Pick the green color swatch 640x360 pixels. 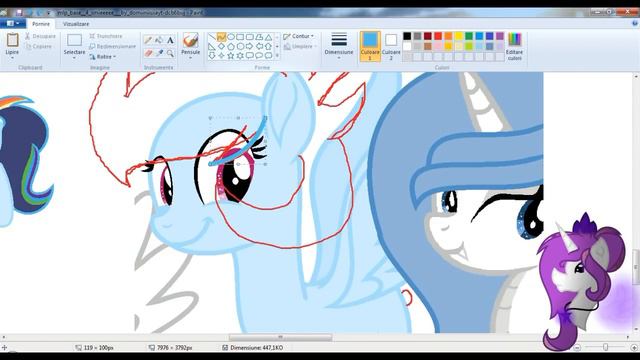469,36
